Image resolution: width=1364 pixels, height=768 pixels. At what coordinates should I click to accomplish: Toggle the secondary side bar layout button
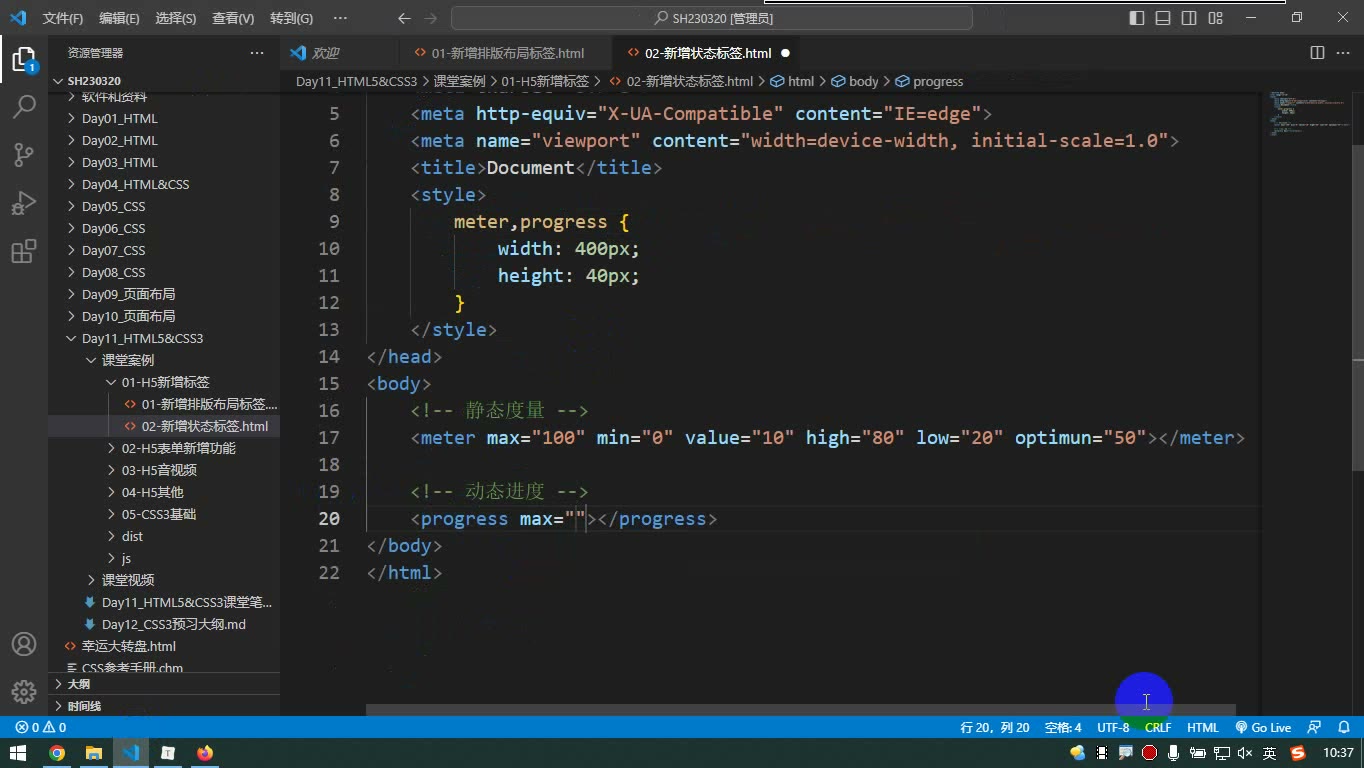point(1189,18)
